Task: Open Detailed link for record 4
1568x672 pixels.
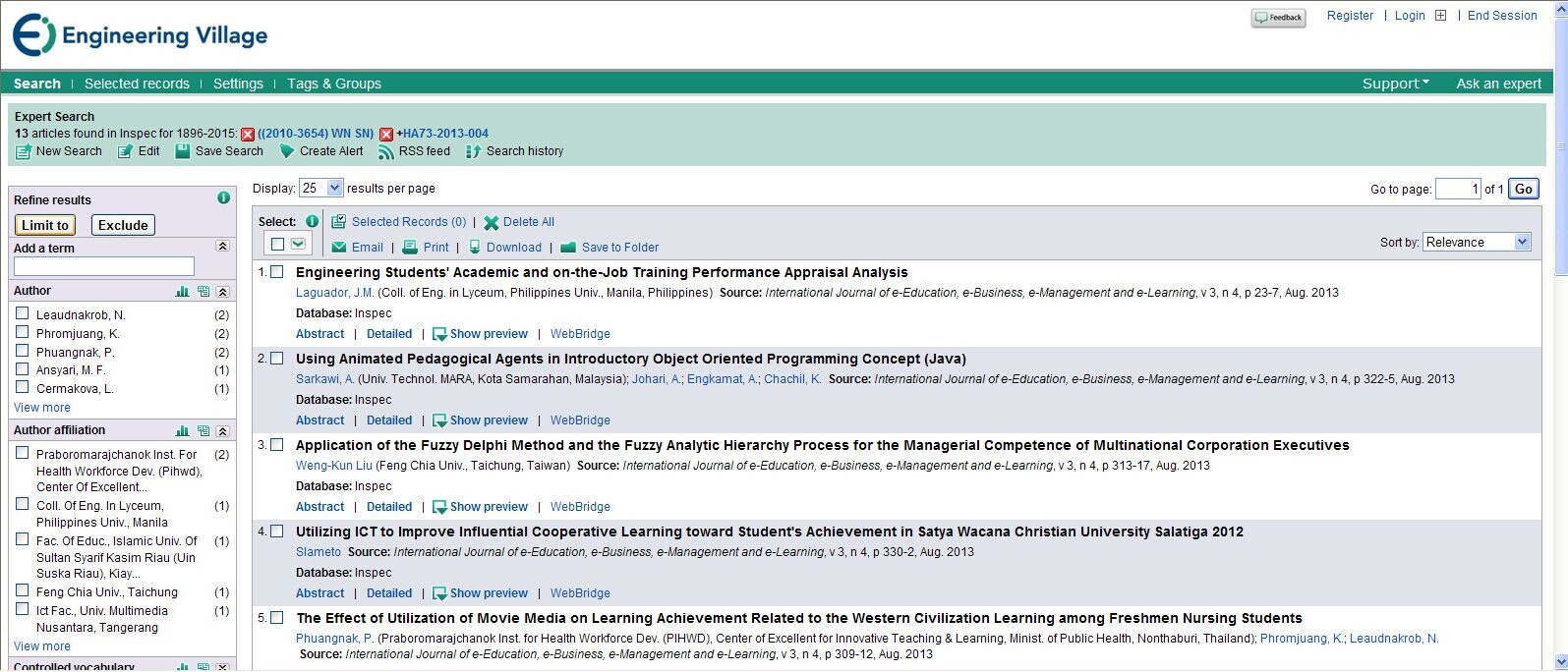Action: (x=389, y=593)
